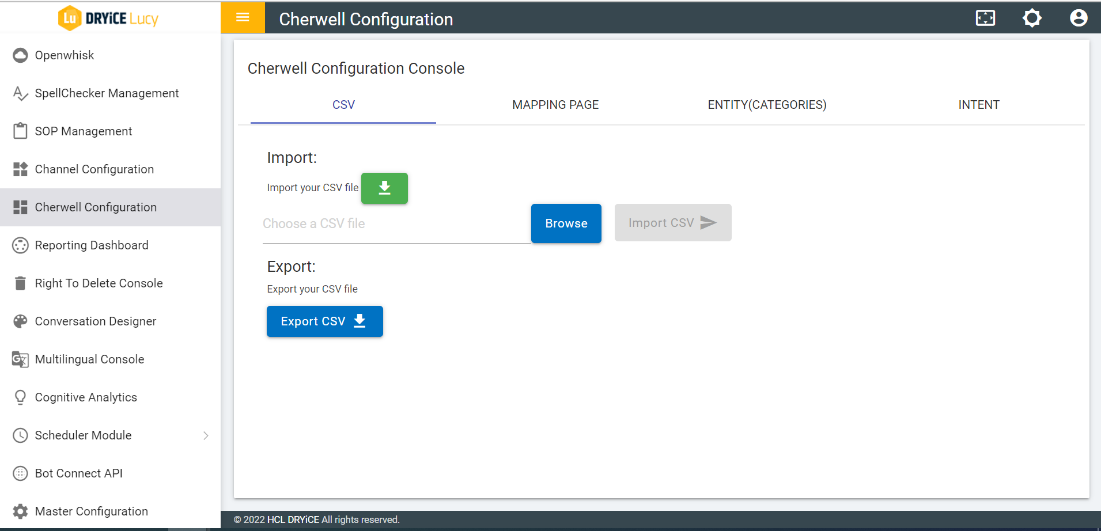Open Multilingual Console
Viewport: 1101px width, 531px height.
pyautogui.click(x=110, y=359)
